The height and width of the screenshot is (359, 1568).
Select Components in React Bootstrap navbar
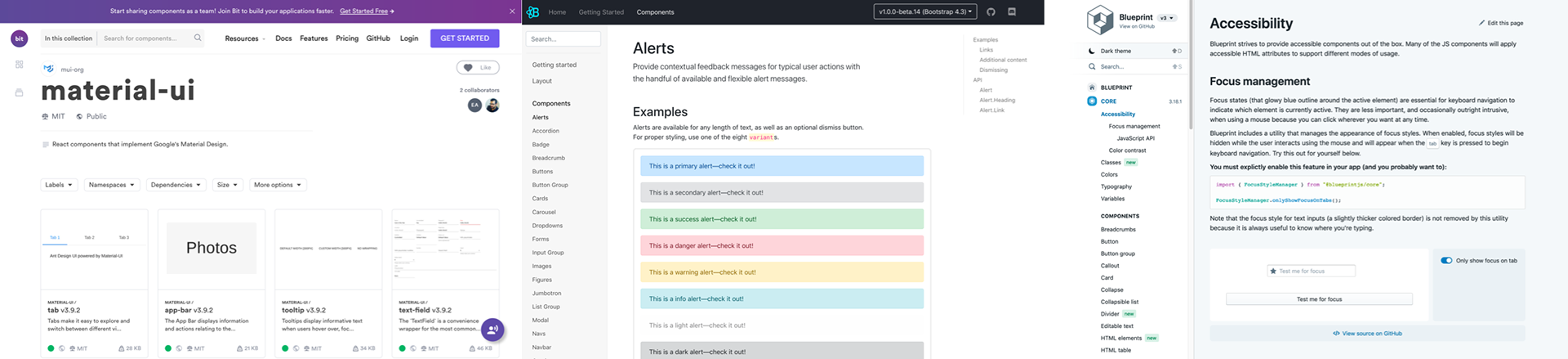pyautogui.click(x=655, y=12)
